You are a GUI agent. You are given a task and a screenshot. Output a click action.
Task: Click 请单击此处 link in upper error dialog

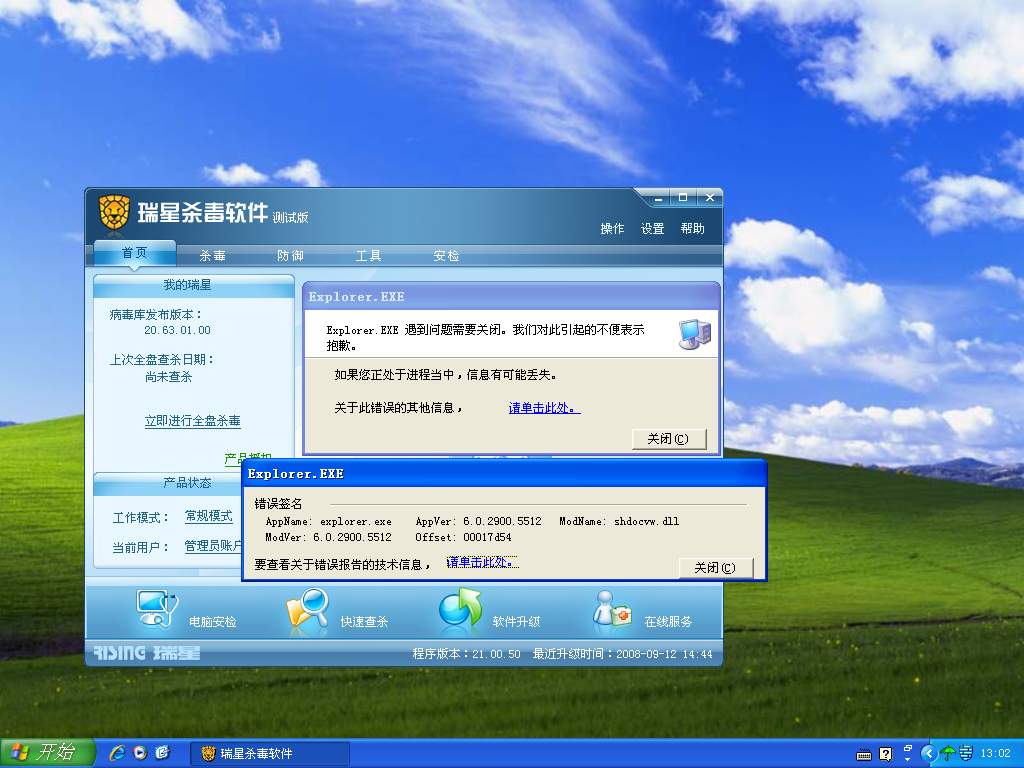(x=544, y=408)
